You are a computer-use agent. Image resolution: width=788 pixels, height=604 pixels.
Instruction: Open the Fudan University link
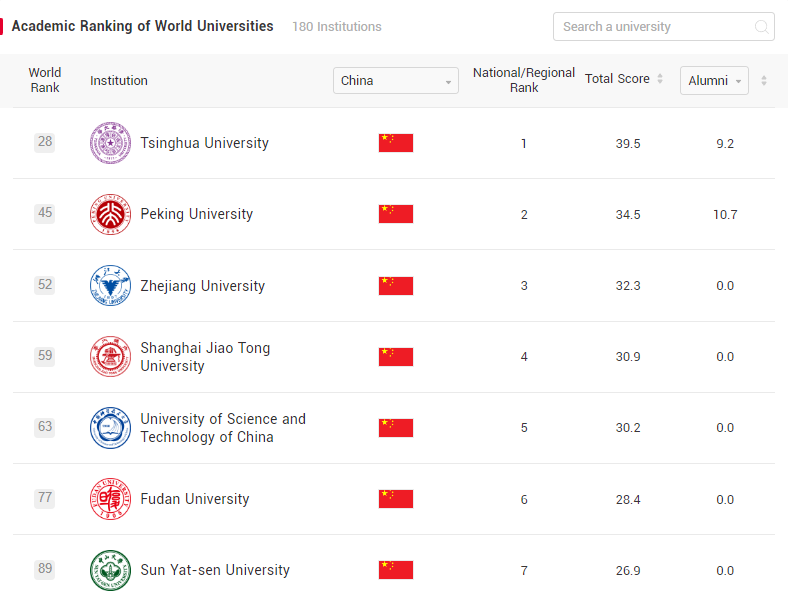click(x=195, y=499)
